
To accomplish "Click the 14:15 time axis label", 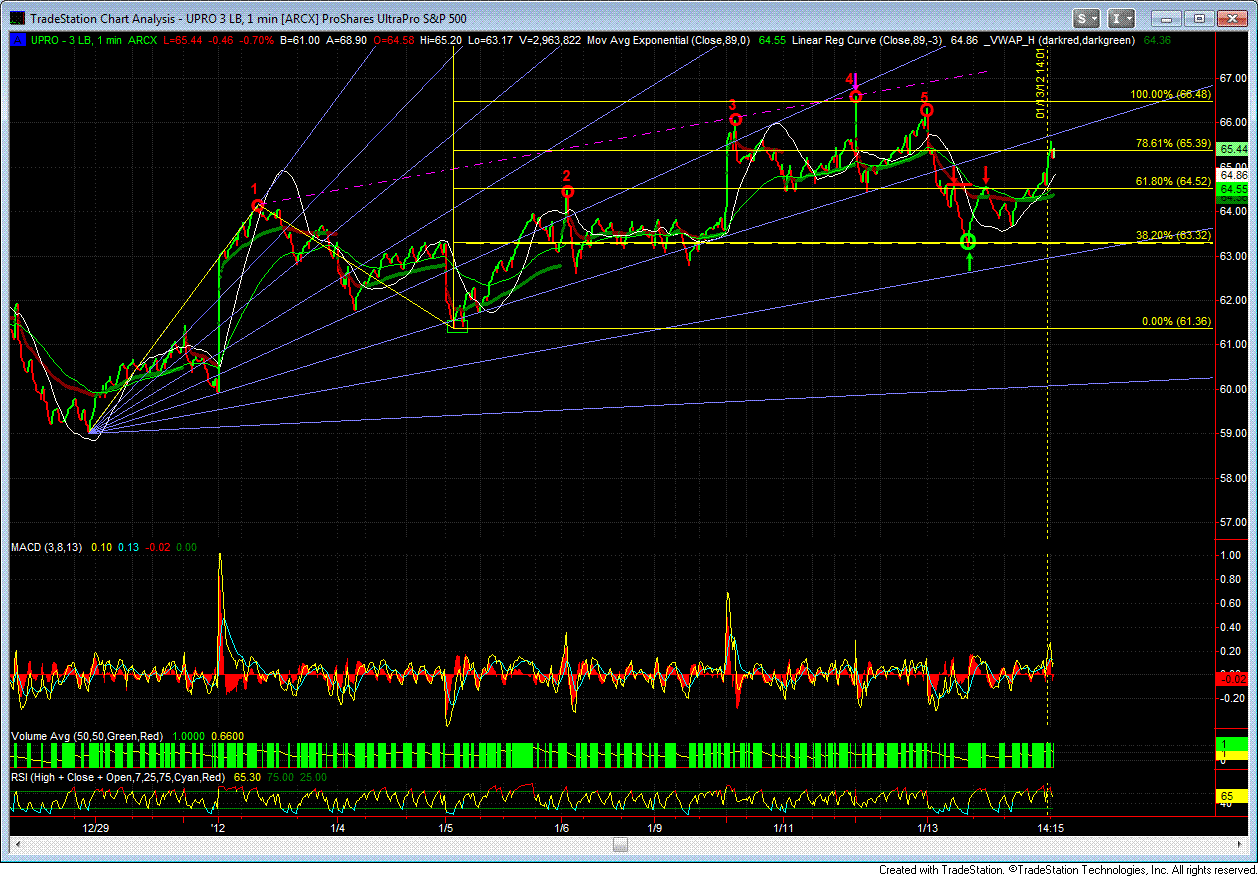I will point(1049,828).
